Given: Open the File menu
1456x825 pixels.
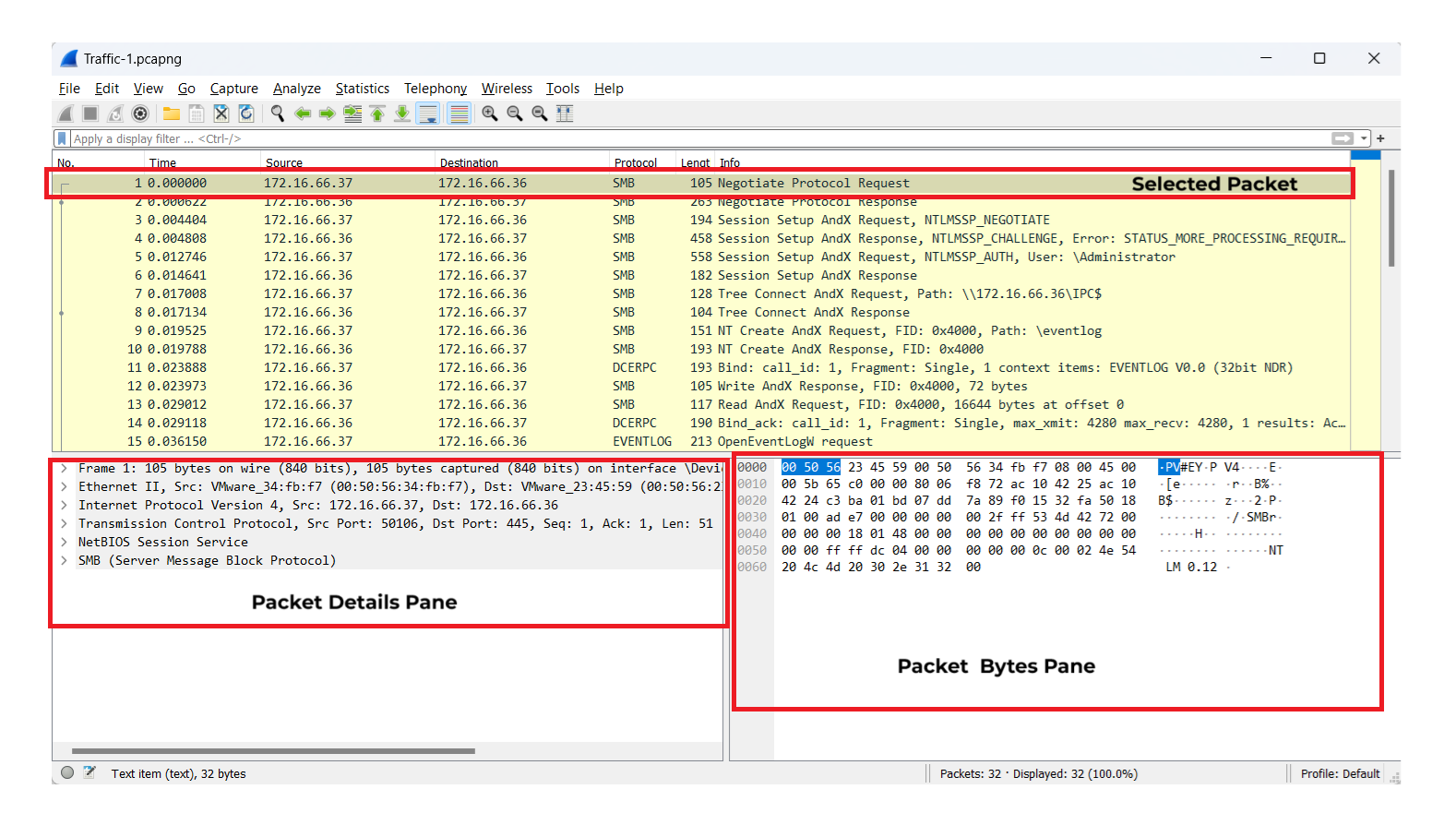Looking at the screenshot, I should (69, 89).
